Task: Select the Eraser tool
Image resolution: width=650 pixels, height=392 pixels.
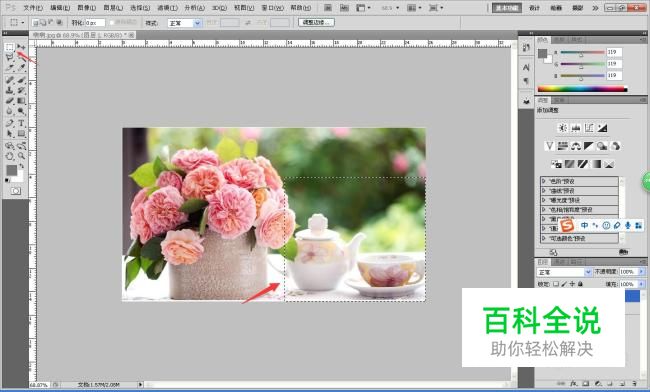Action: pyautogui.click(x=9, y=100)
